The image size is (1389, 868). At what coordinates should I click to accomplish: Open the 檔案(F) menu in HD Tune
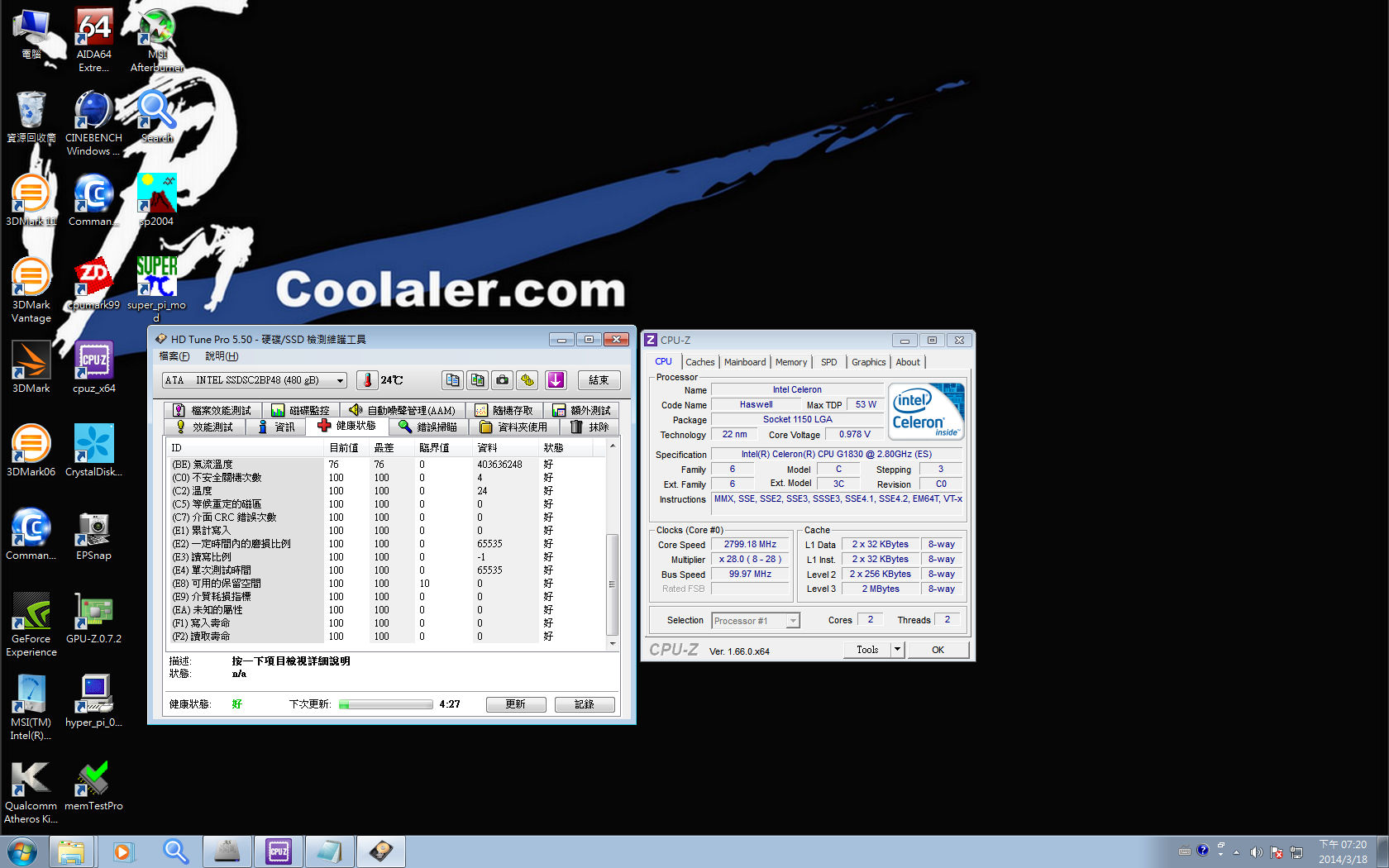click(x=174, y=356)
